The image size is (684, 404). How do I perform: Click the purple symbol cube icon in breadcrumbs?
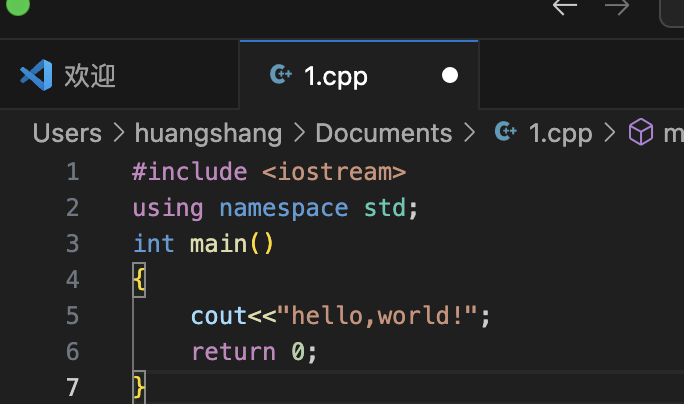click(639, 133)
